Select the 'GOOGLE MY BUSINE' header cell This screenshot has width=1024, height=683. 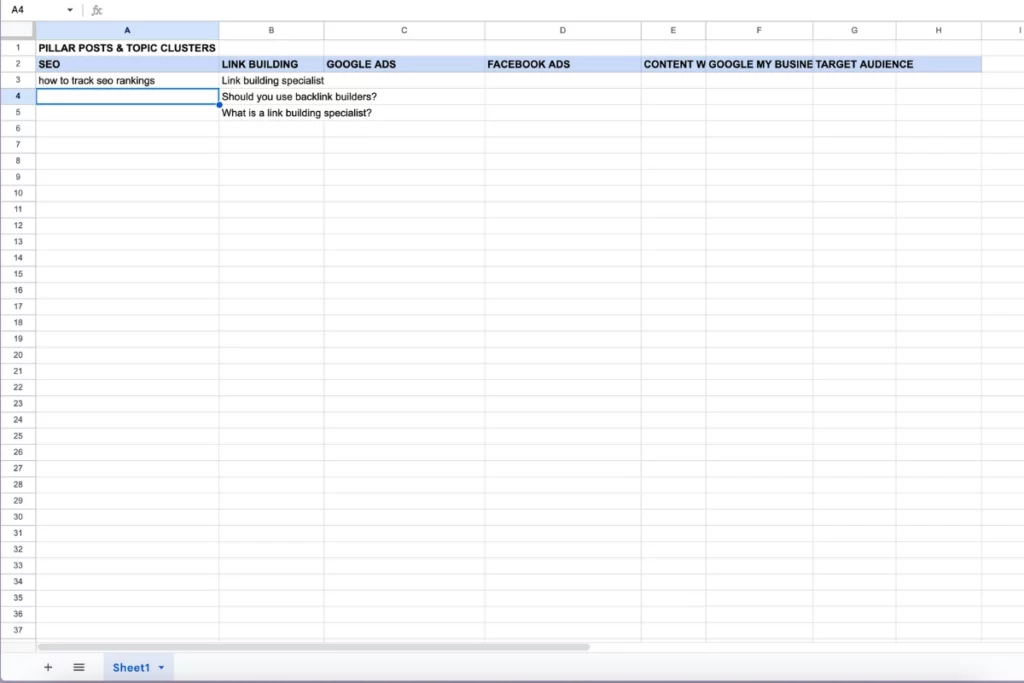pyautogui.click(x=759, y=64)
